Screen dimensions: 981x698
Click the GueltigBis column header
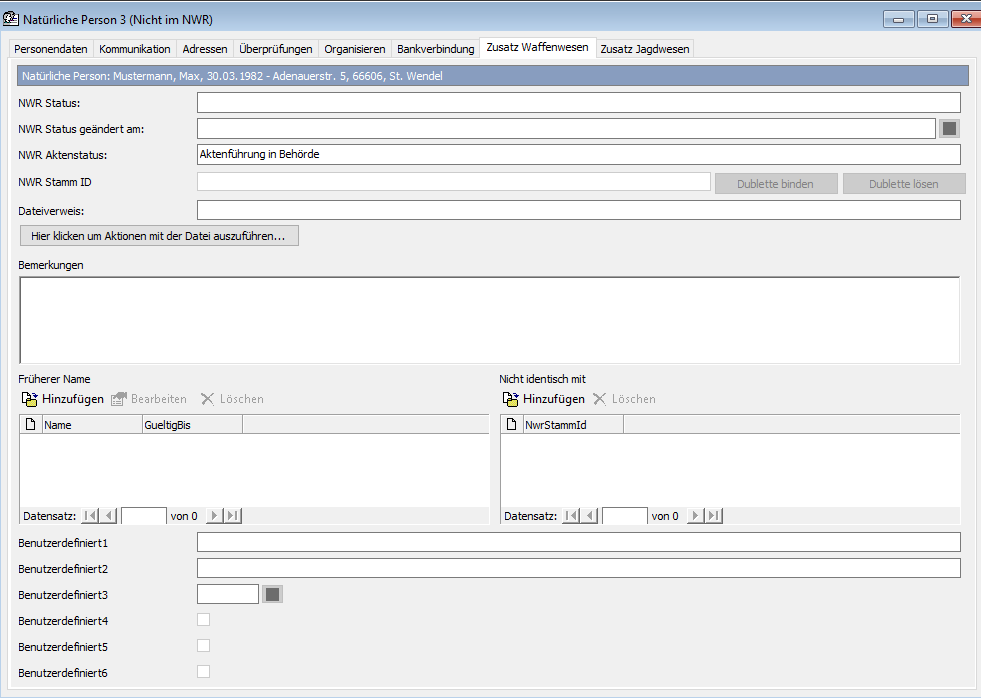192,425
